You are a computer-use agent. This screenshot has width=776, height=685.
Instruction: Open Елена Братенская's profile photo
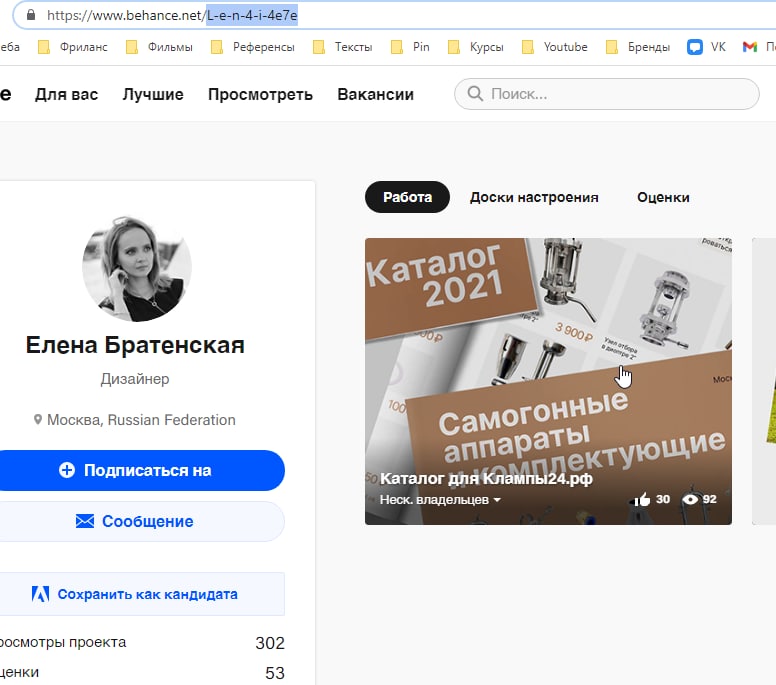137,268
